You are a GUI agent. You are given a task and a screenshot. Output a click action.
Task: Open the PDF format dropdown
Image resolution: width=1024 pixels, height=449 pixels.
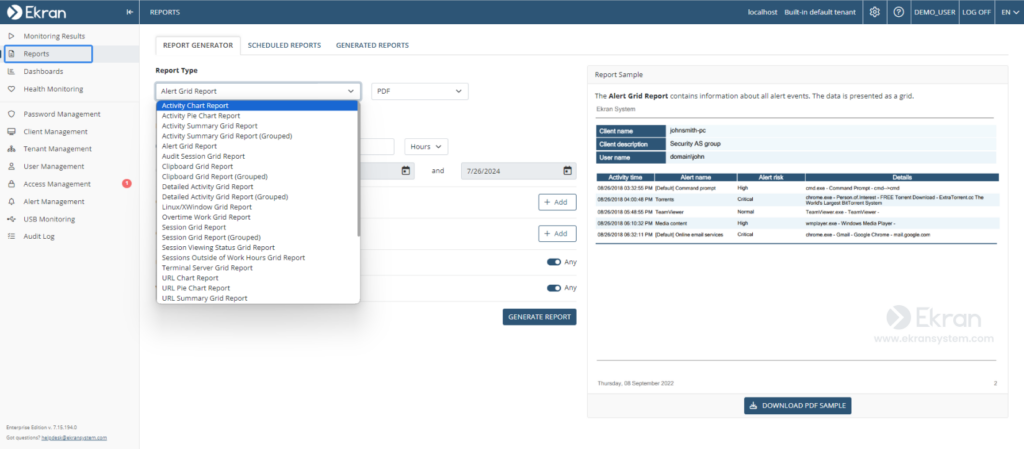(x=420, y=91)
